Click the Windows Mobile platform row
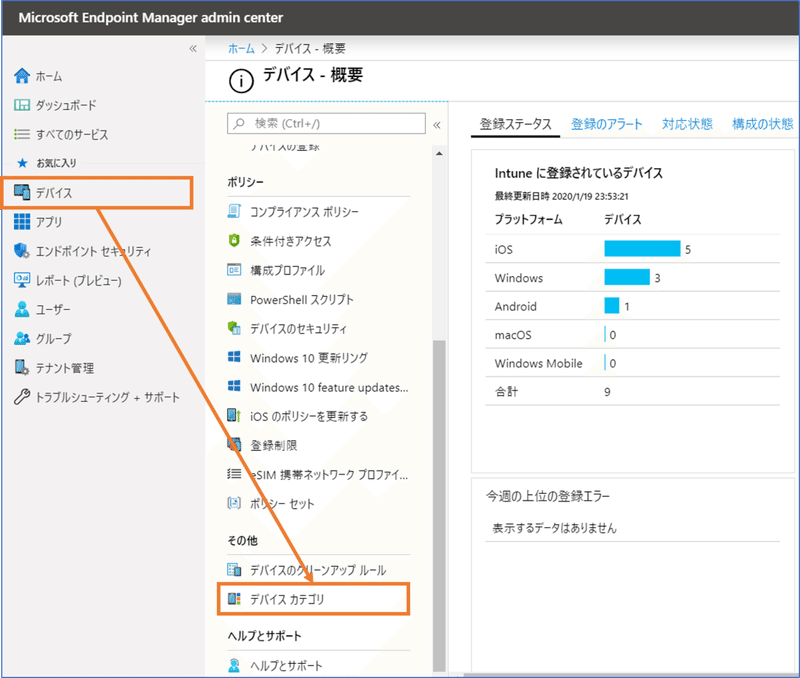 pyautogui.click(x=633, y=363)
